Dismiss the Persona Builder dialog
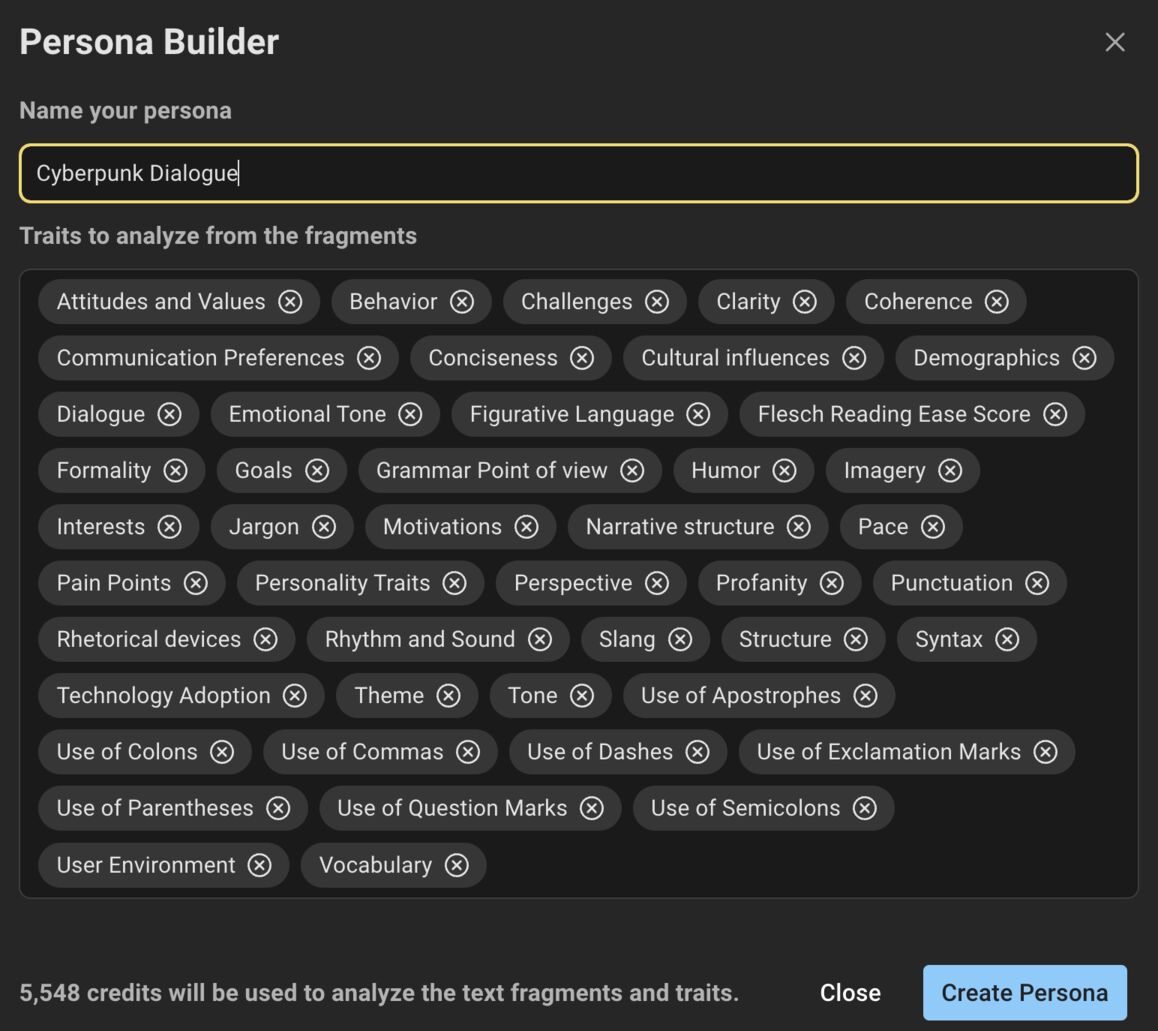1158x1031 pixels. tap(1114, 42)
